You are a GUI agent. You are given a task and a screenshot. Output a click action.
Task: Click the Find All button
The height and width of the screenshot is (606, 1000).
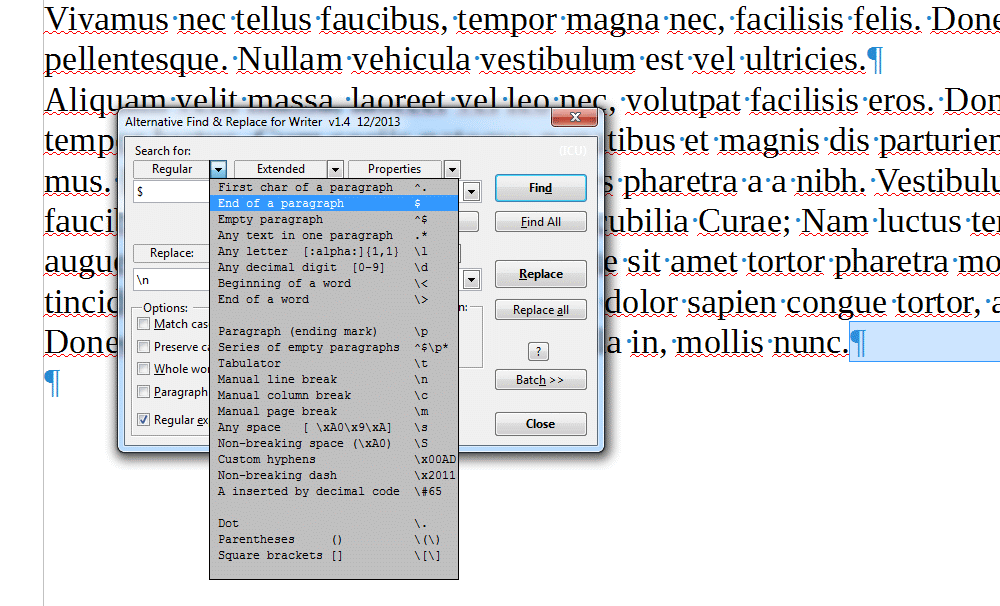540,222
